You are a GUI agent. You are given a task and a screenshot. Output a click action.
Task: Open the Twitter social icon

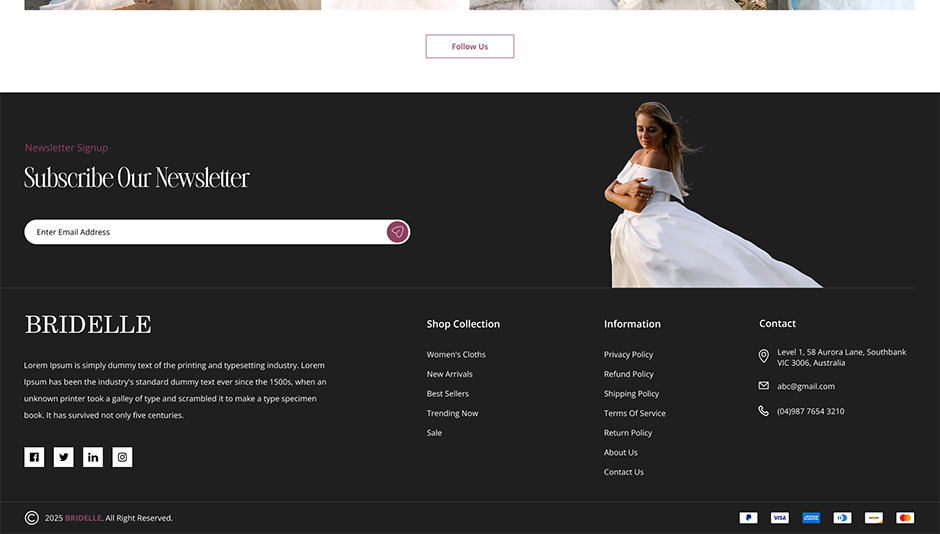pyautogui.click(x=64, y=457)
